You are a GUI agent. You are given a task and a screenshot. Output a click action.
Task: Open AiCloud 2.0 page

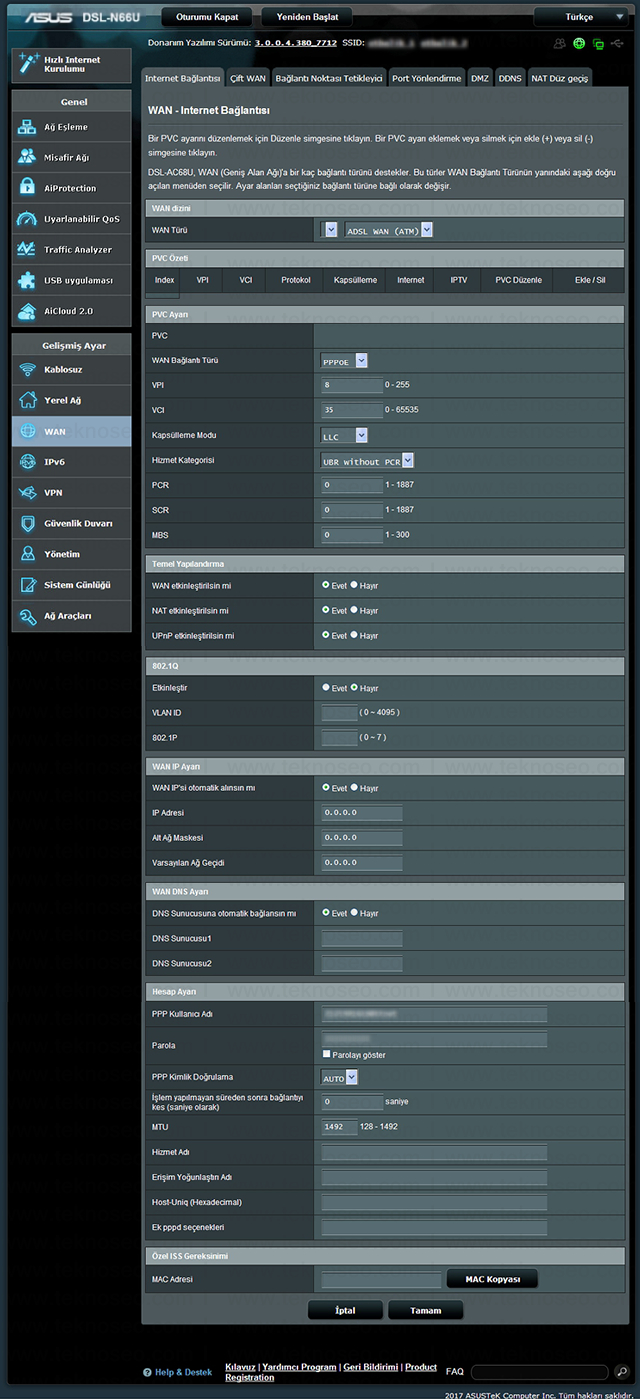tap(71, 311)
